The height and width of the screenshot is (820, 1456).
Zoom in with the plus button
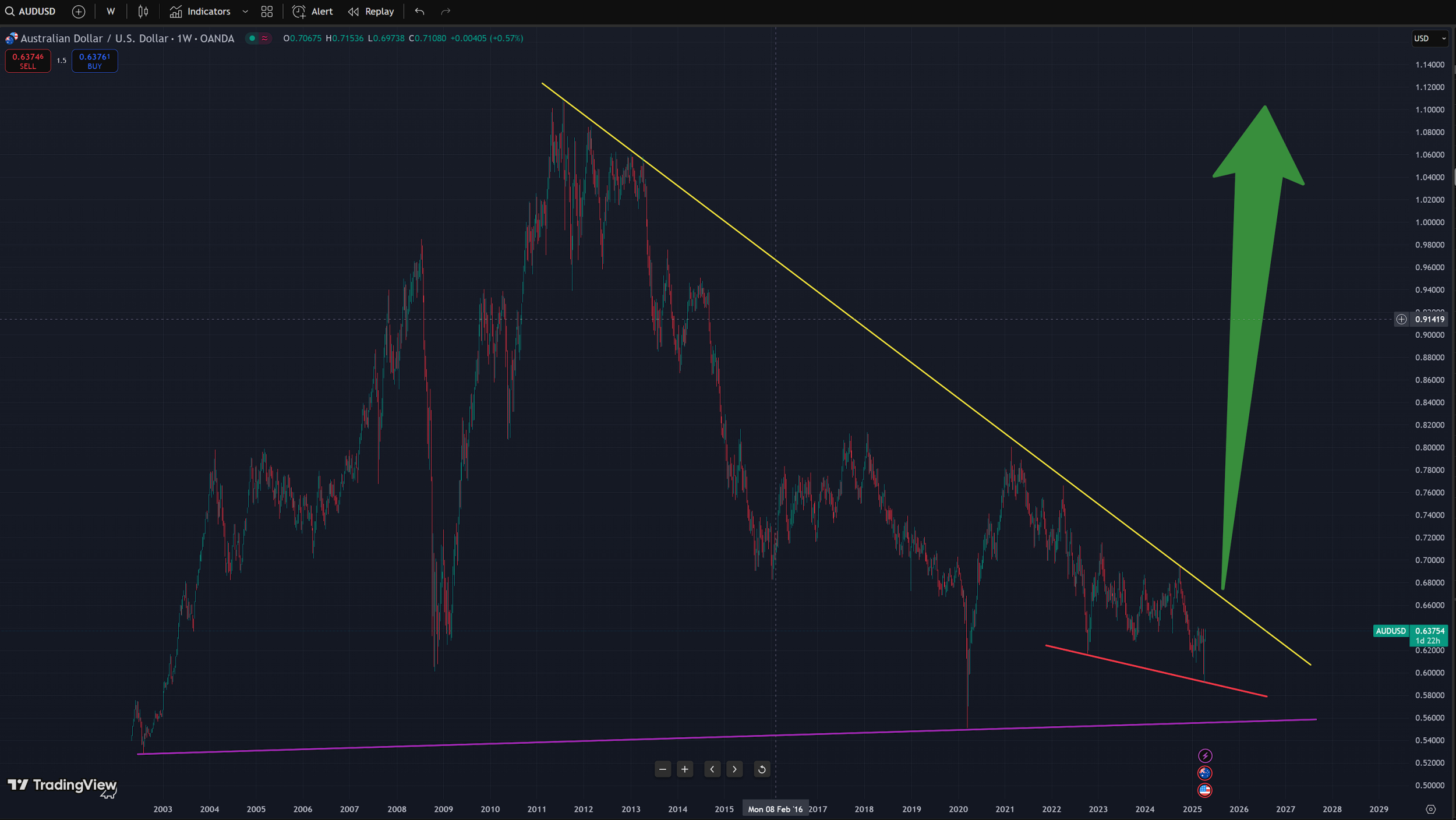click(x=685, y=769)
